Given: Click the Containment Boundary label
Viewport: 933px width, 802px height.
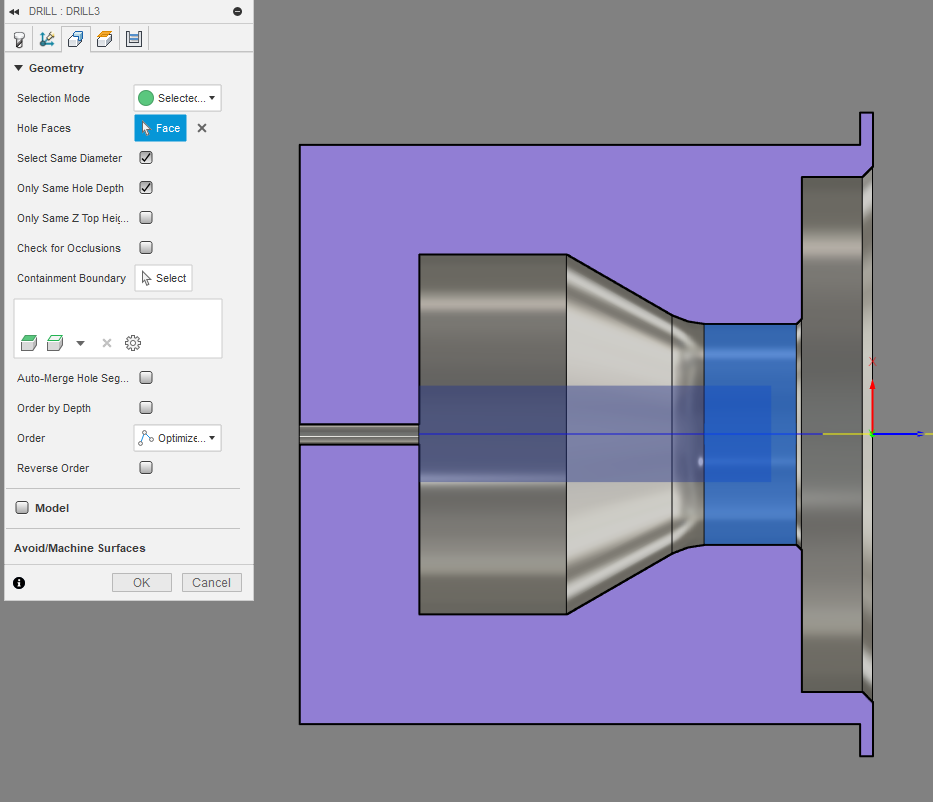Looking at the screenshot, I should tap(71, 278).
